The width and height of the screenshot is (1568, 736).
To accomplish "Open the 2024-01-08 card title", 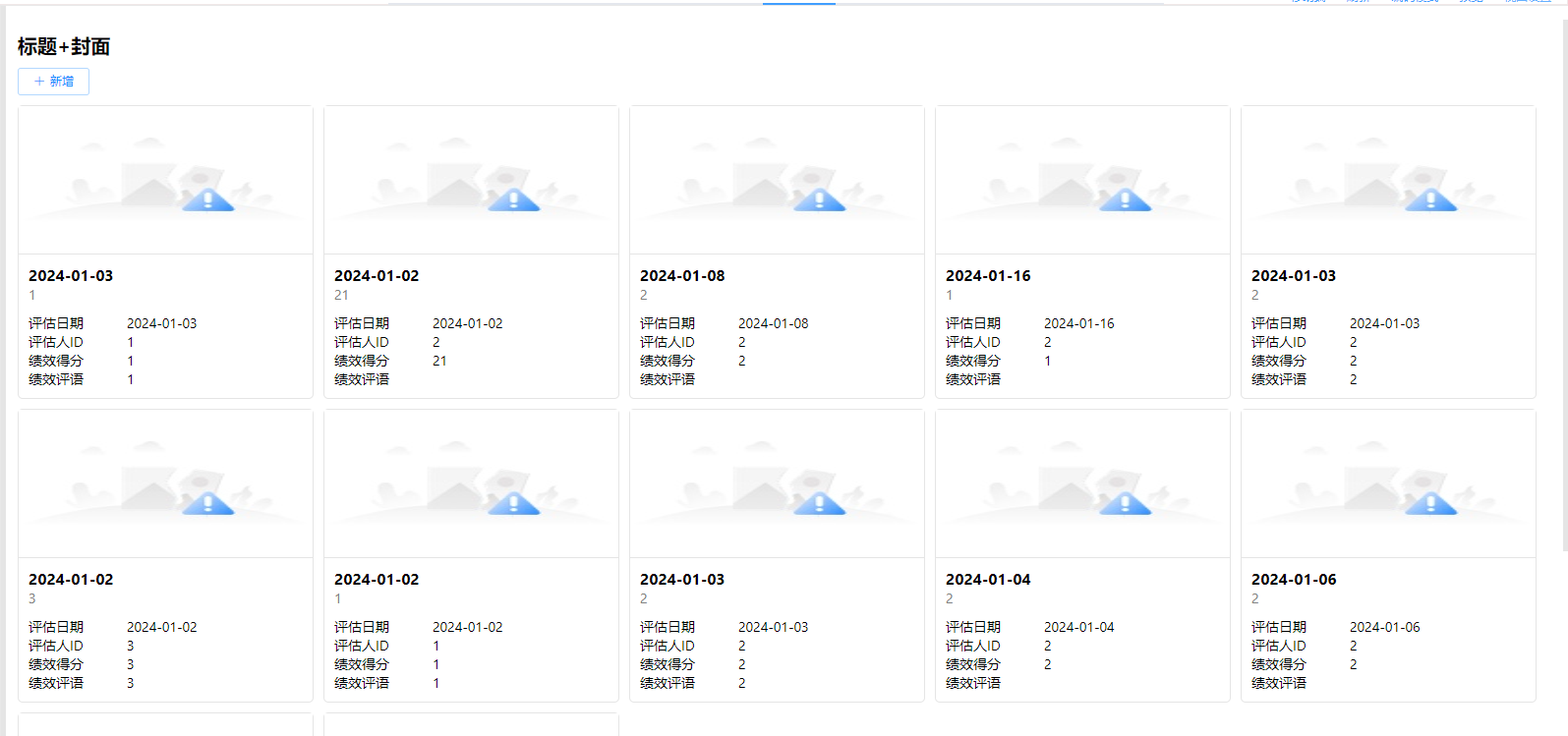I will click(x=682, y=276).
